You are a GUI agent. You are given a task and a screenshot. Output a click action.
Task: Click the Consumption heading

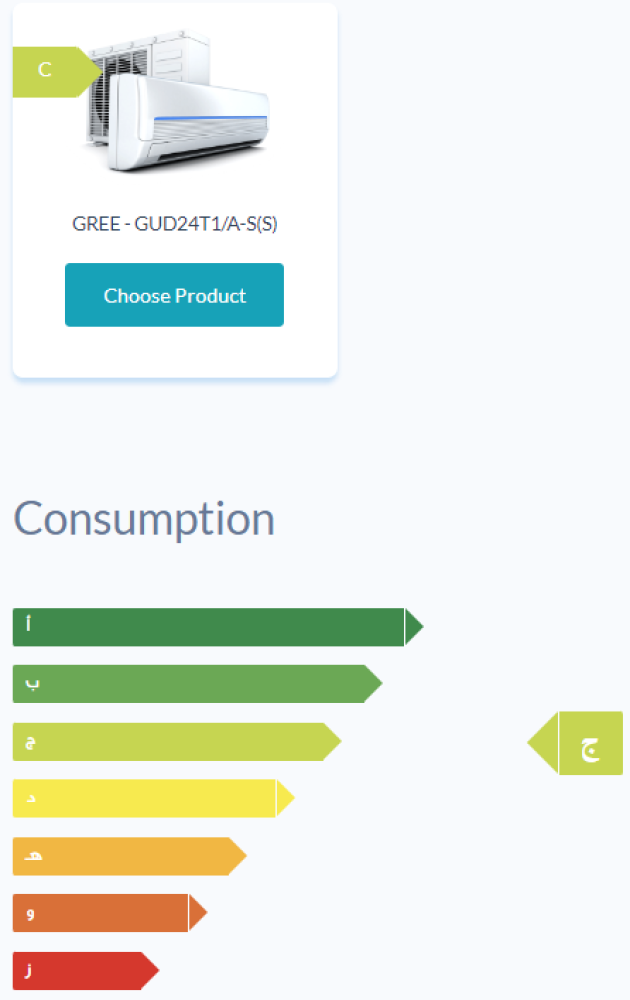pyautogui.click(x=144, y=519)
